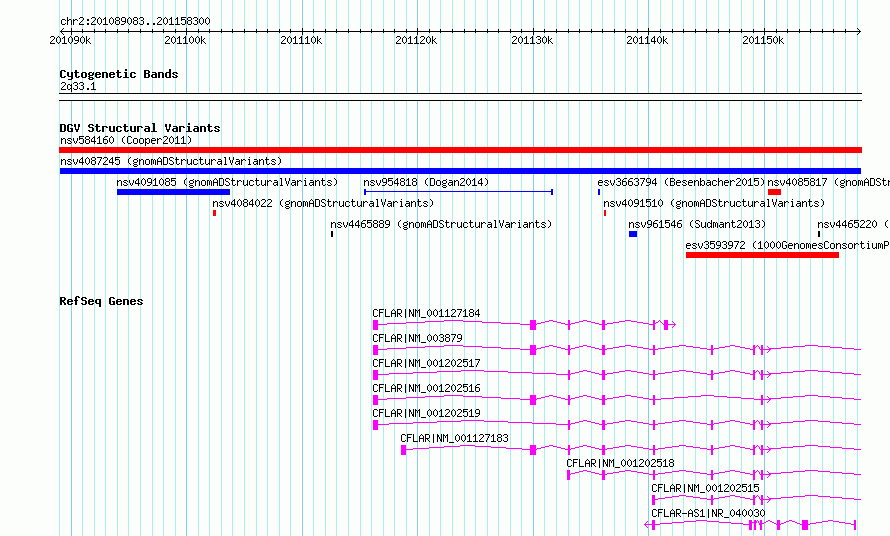Viewport: 890px width, 536px height.
Task: Open the CFLAR-AS1|NR_040030 transcript label
Action: [x=708, y=513]
